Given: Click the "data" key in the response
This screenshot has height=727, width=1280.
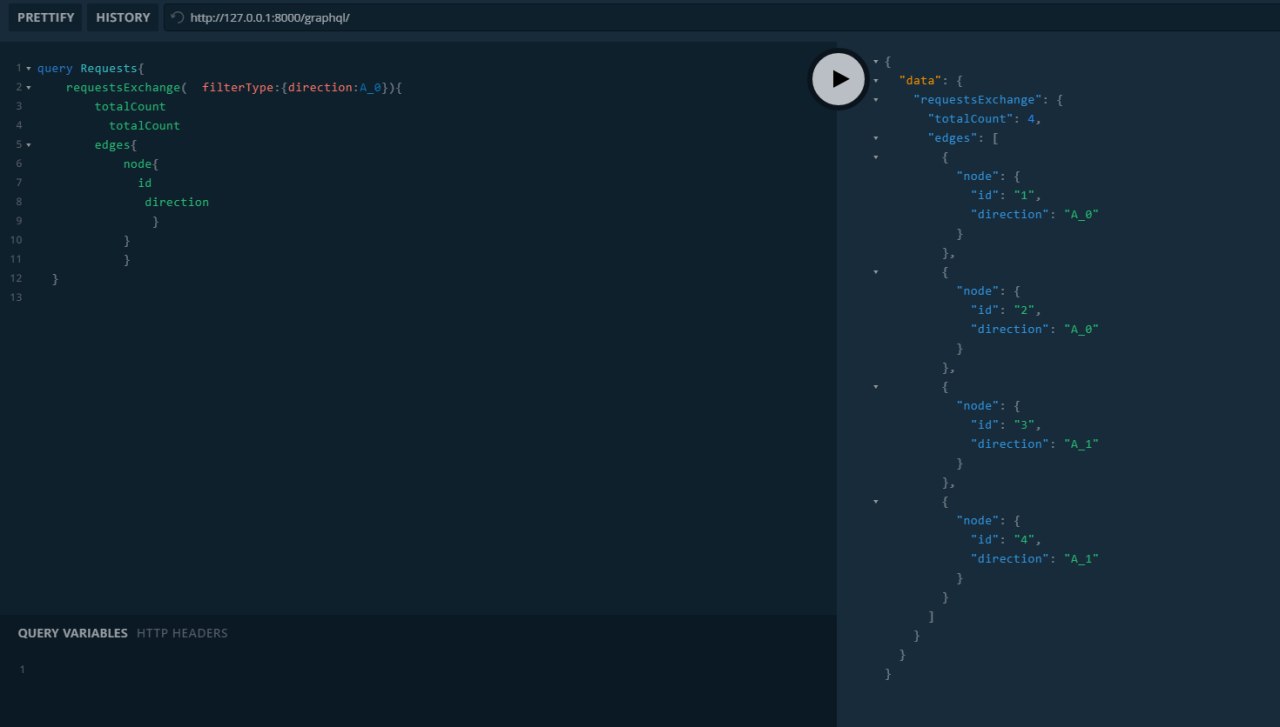Looking at the screenshot, I should pyautogui.click(x=920, y=80).
